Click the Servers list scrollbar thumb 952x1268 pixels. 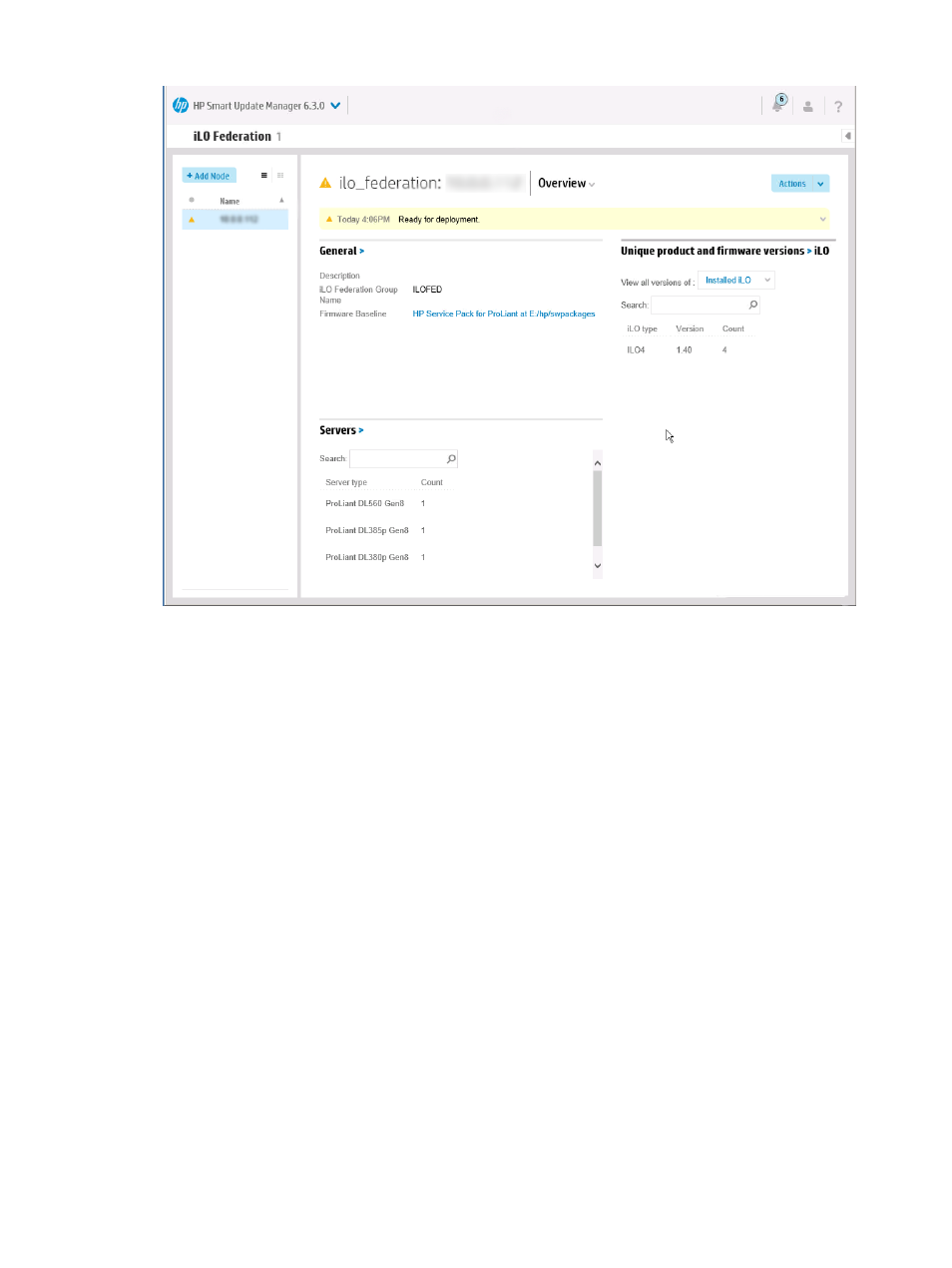click(598, 509)
